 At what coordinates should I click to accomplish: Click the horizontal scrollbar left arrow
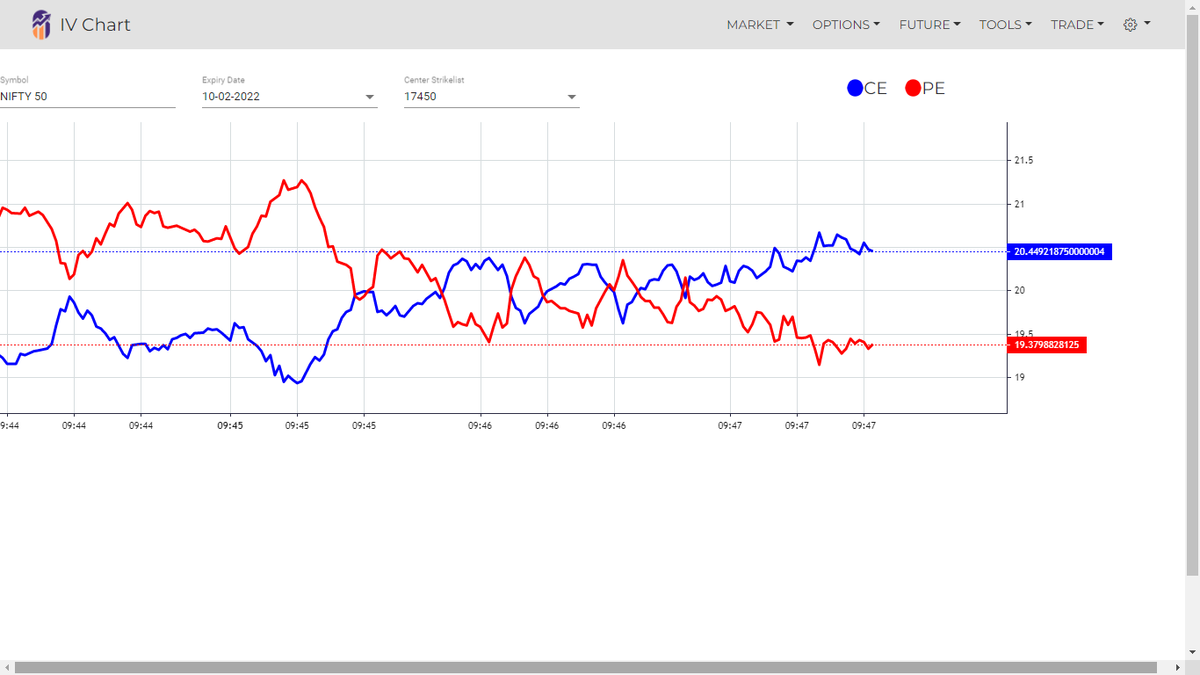coord(6,667)
